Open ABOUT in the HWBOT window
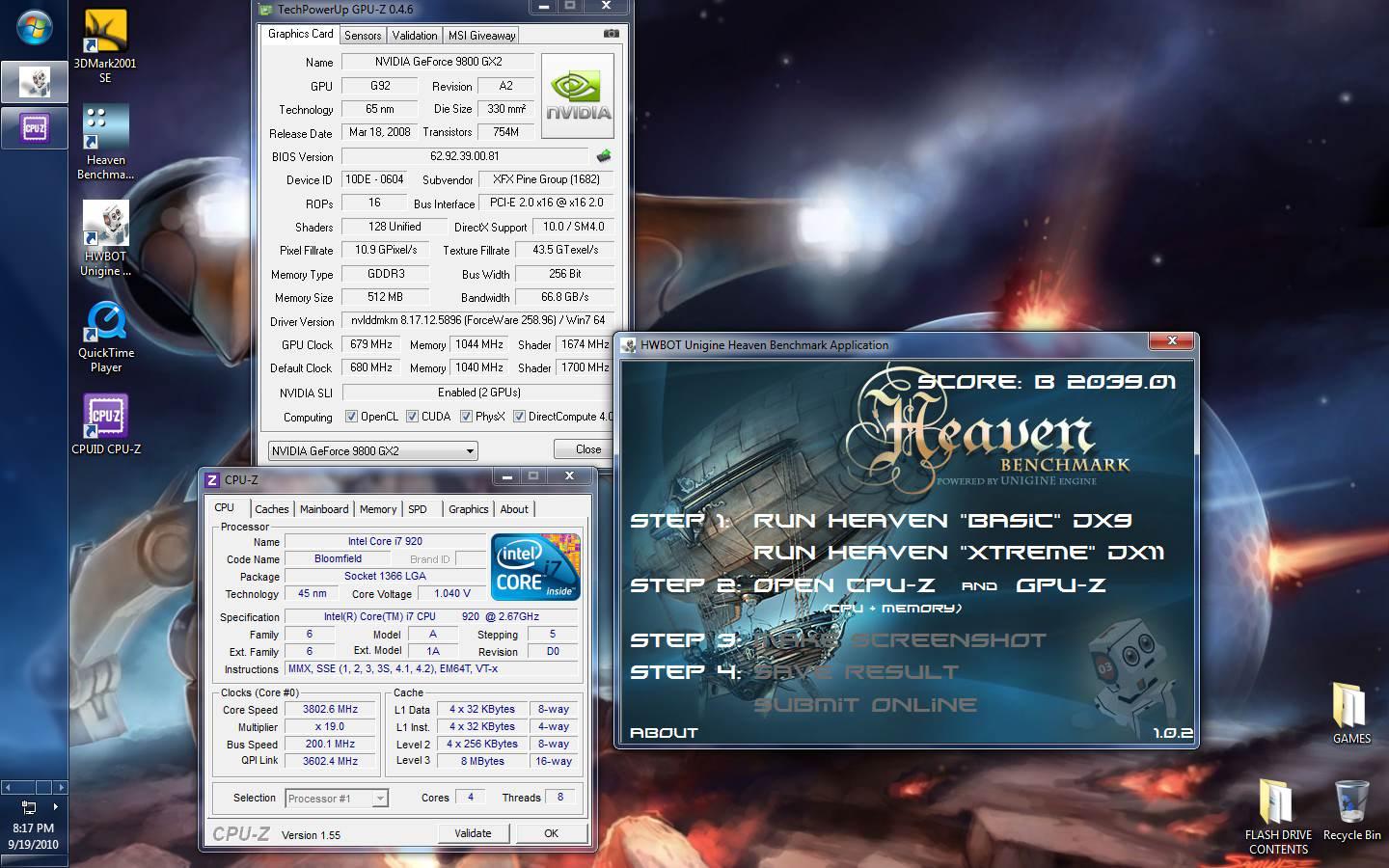Screen dimensions: 1389x868 pos(664,733)
